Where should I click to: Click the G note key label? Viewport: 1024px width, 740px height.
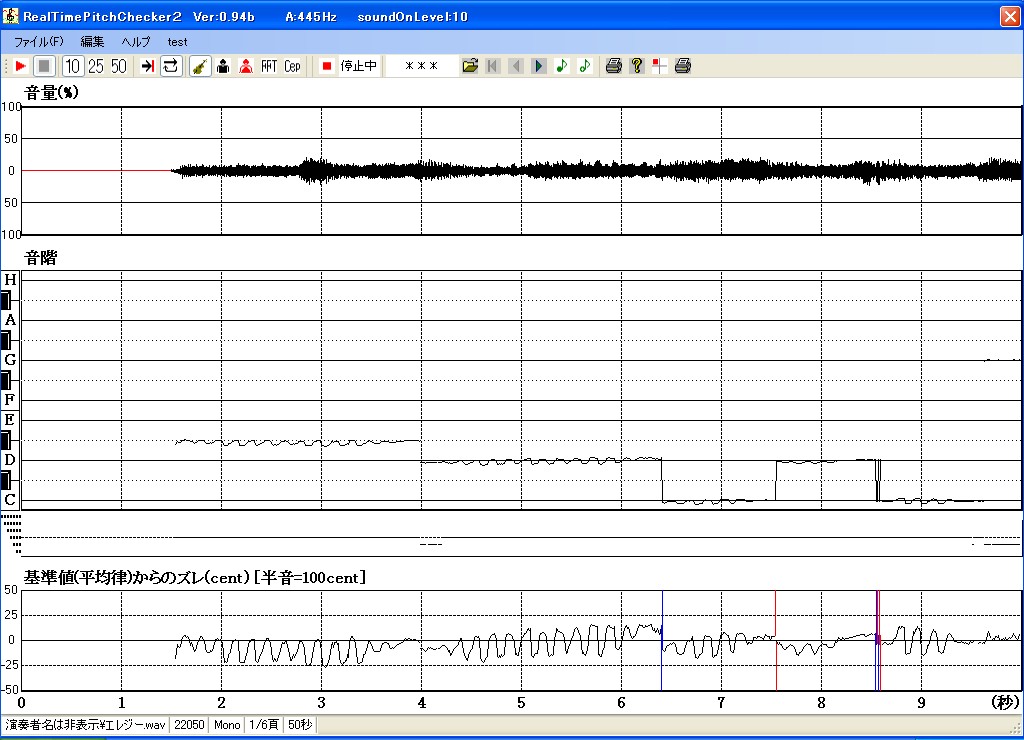click(x=10, y=360)
